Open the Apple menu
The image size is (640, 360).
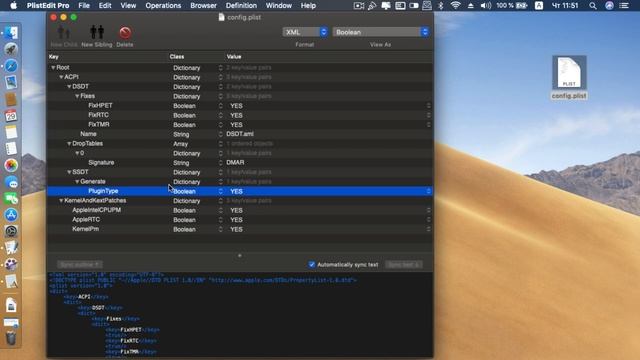click(13, 6)
